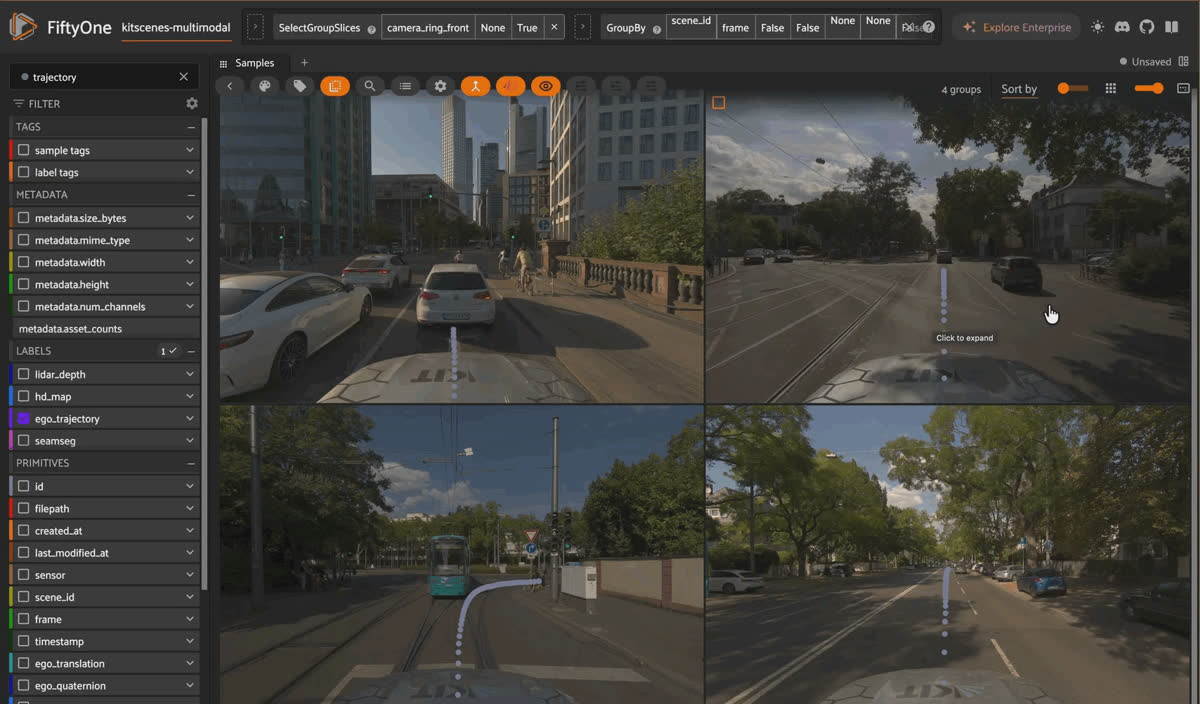This screenshot has width=1200, height=704.
Task: Toggle label visibility eye button
Action: click(546, 86)
